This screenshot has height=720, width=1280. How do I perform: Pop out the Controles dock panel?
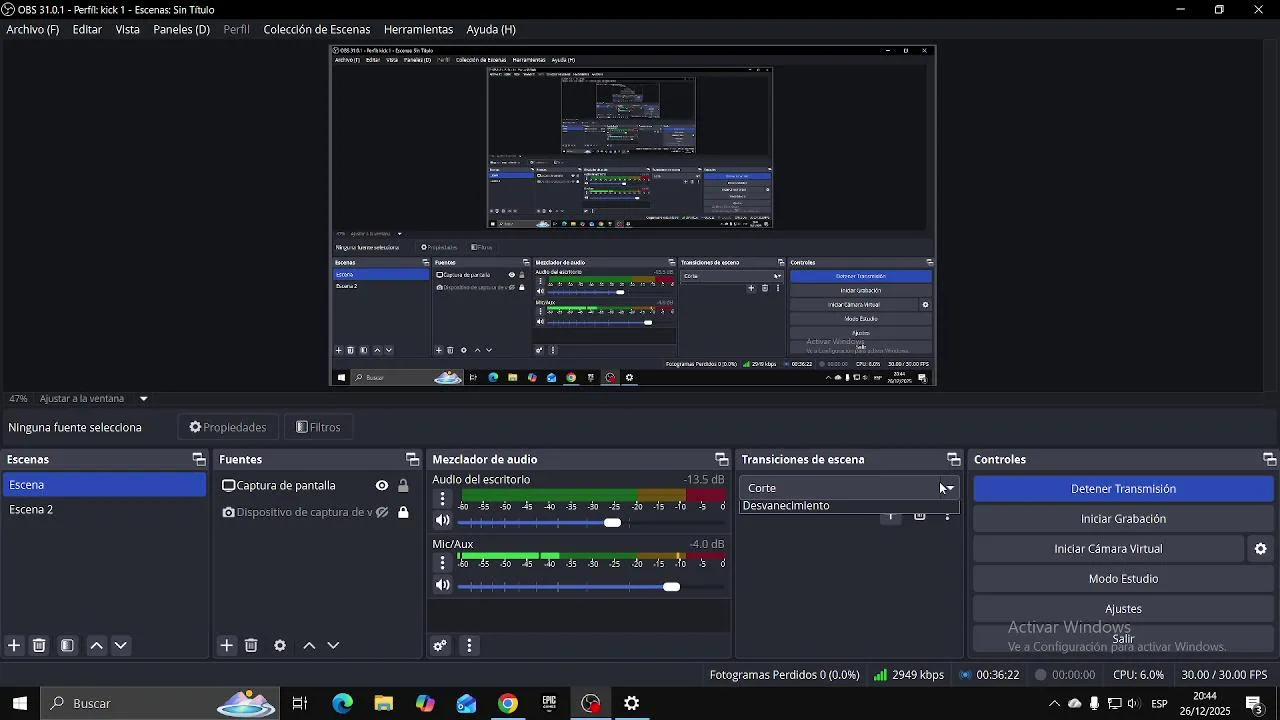coord(1270,460)
